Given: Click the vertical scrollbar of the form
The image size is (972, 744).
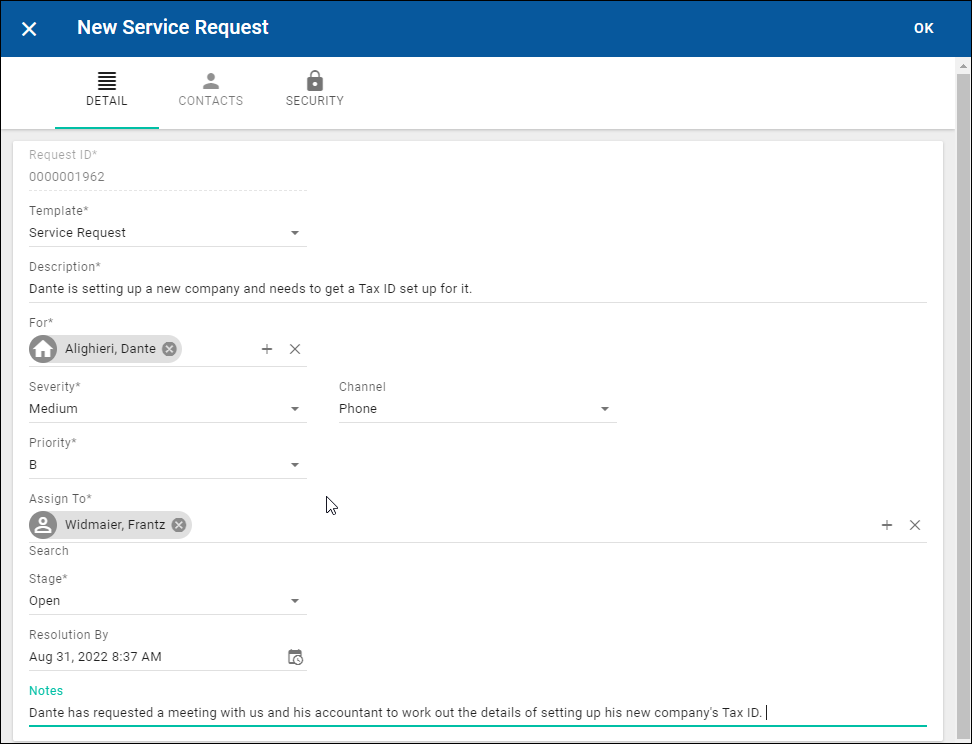Looking at the screenshot, I should click(x=963, y=400).
